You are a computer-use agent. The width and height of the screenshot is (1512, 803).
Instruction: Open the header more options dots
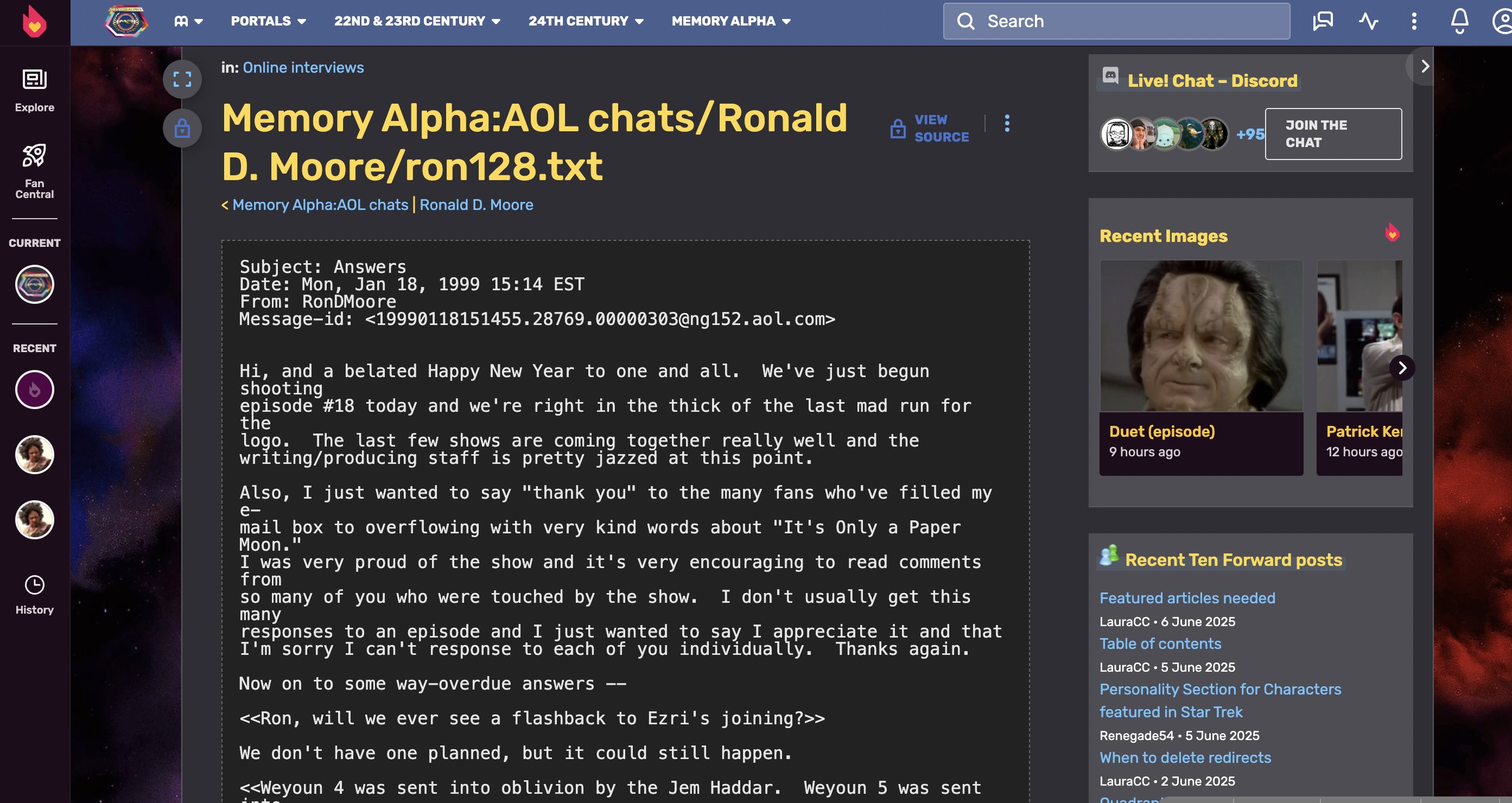[1414, 21]
